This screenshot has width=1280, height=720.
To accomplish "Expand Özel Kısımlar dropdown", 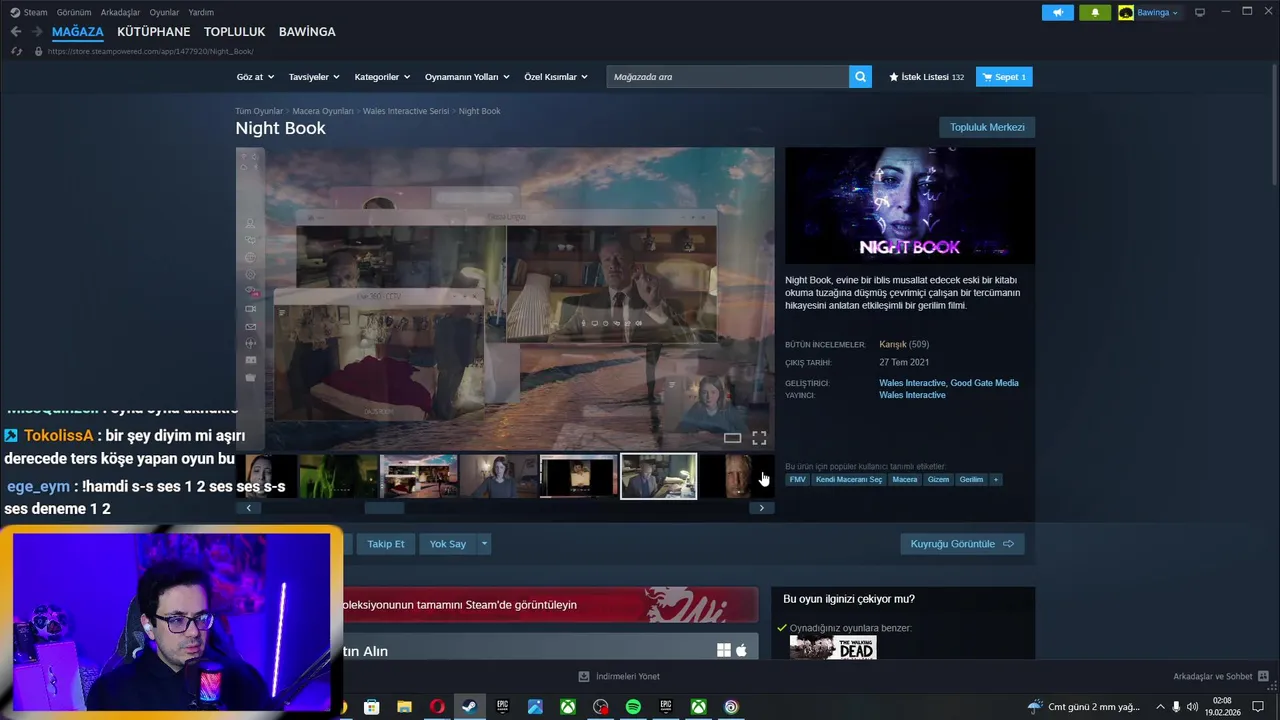I will [x=556, y=77].
